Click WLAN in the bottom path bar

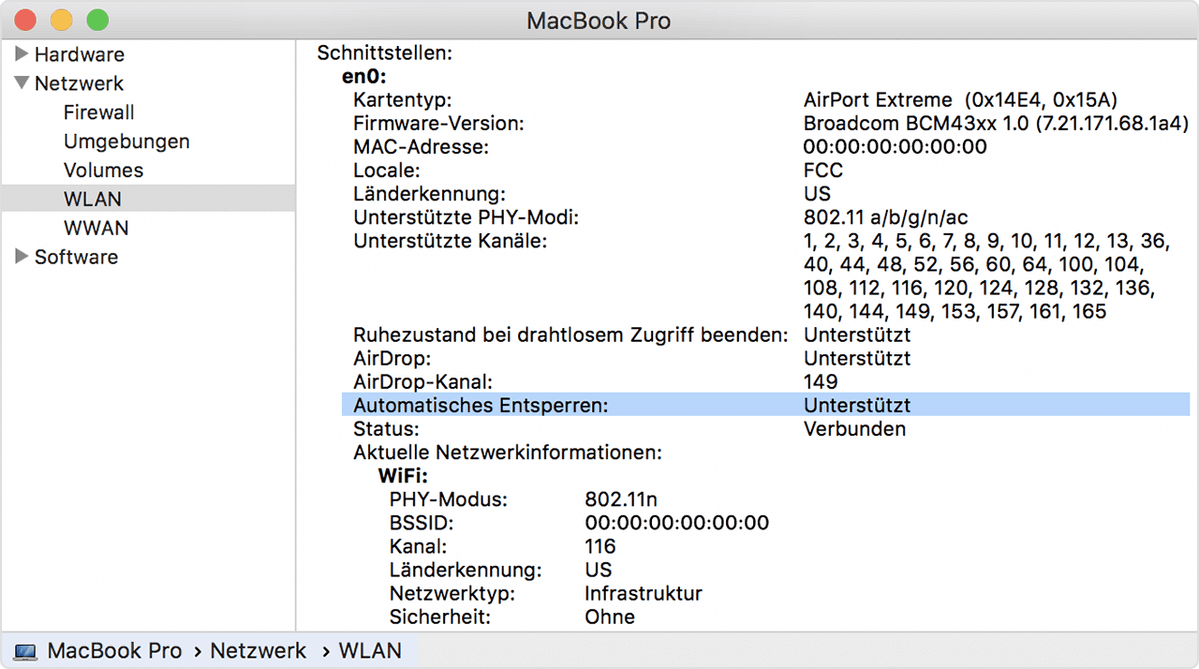[x=370, y=651]
